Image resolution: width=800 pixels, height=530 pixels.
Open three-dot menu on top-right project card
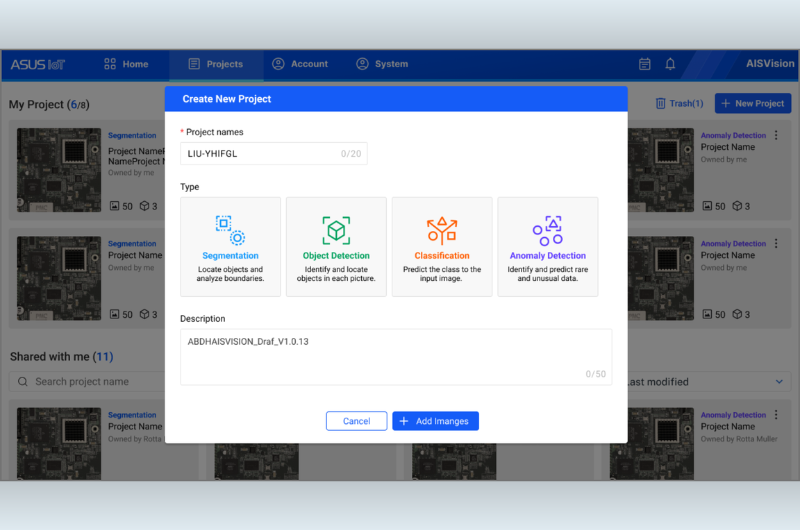[x=776, y=134]
